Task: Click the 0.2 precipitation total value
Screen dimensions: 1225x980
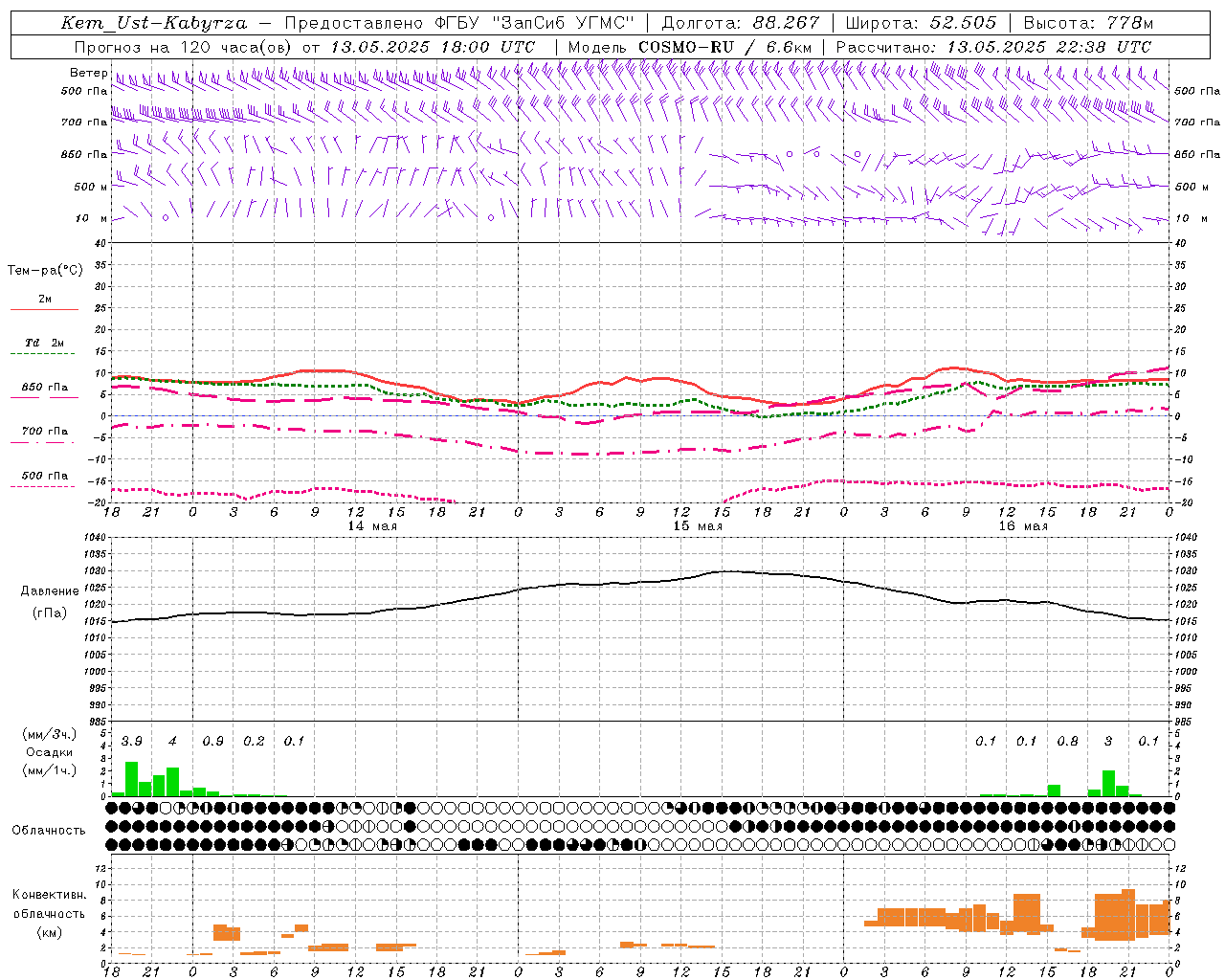Action: click(x=254, y=741)
